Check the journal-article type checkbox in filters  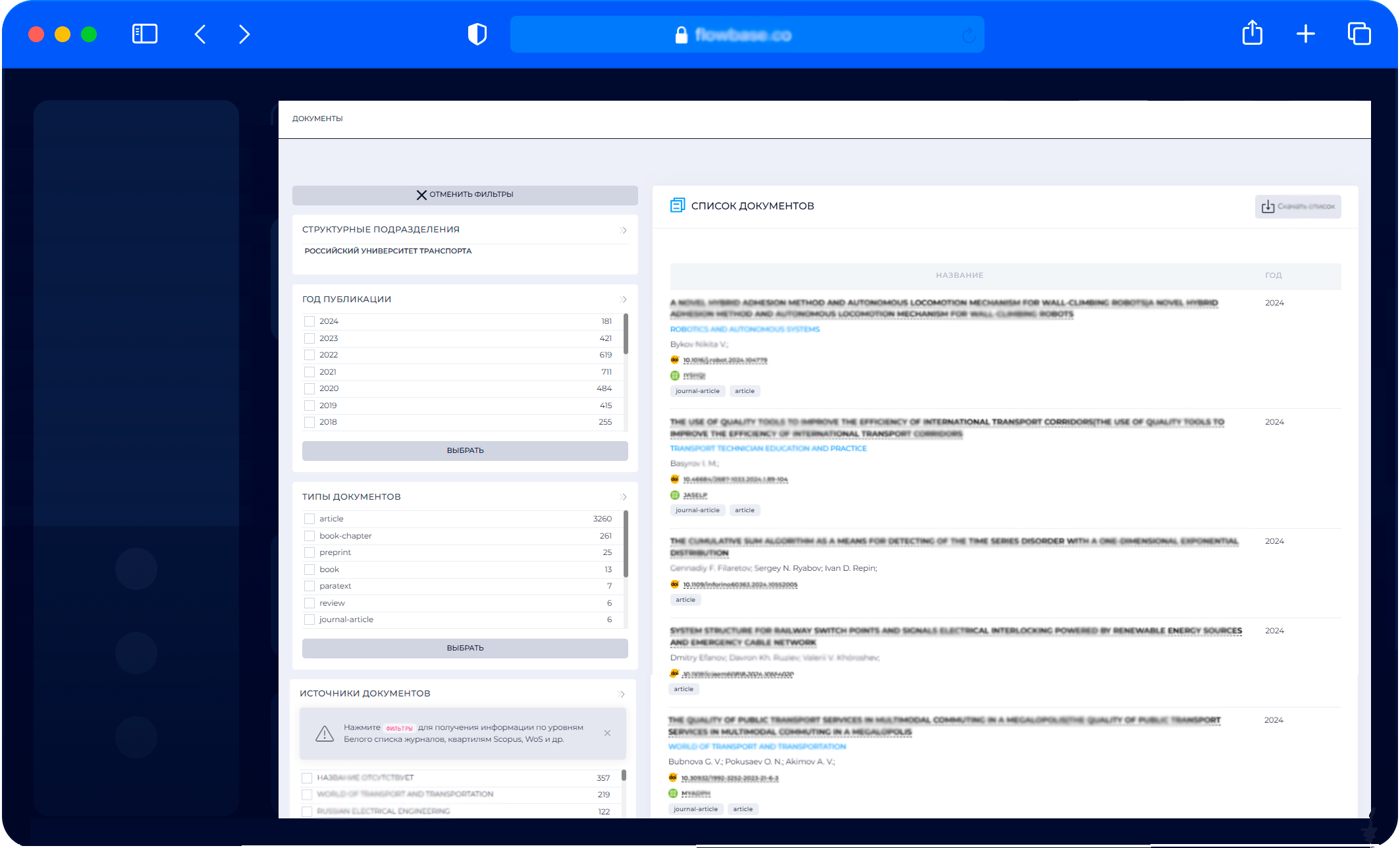[x=309, y=620]
